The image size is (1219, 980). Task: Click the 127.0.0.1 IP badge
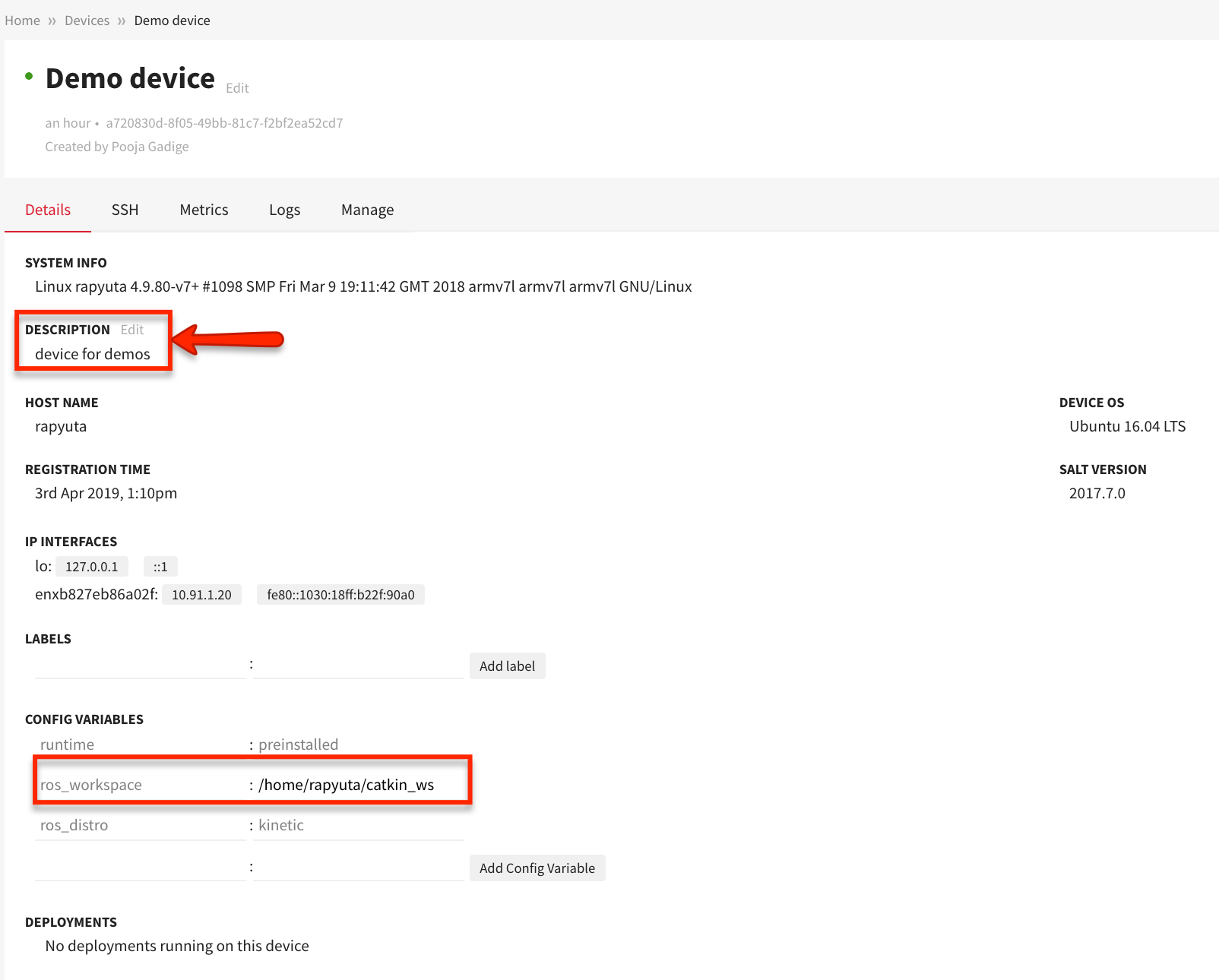click(x=91, y=567)
